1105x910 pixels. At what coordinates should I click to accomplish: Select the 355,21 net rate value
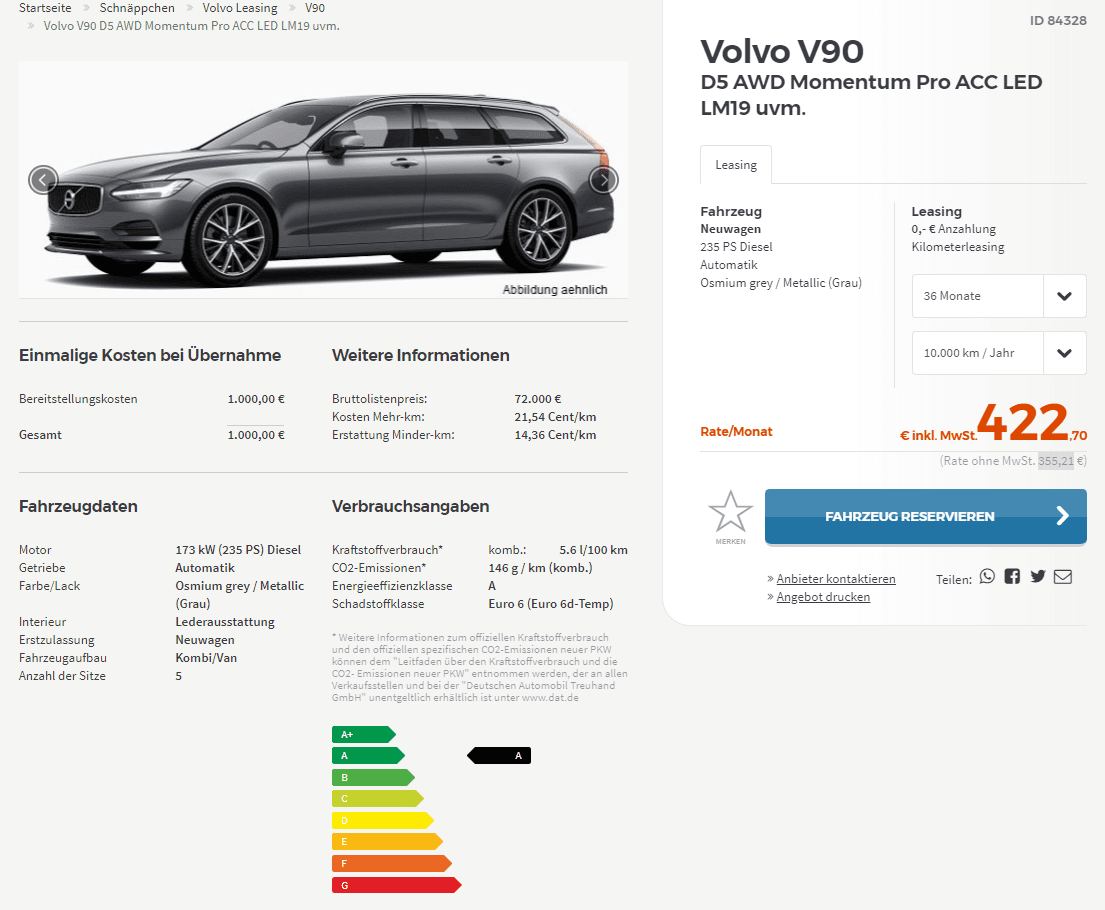tap(1056, 461)
